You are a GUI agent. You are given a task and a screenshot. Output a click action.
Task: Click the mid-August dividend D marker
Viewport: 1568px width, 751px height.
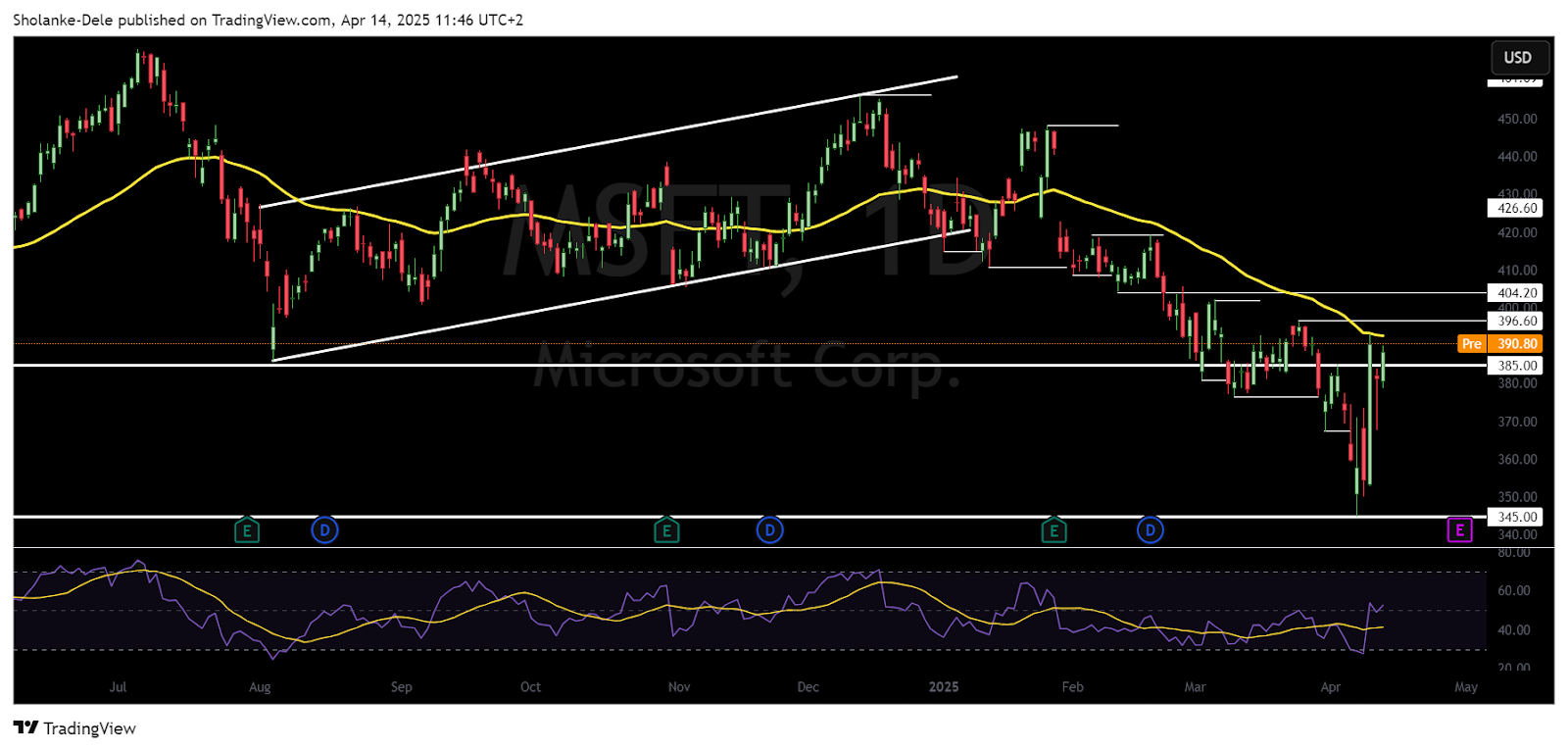pyautogui.click(x=324, y=531)
